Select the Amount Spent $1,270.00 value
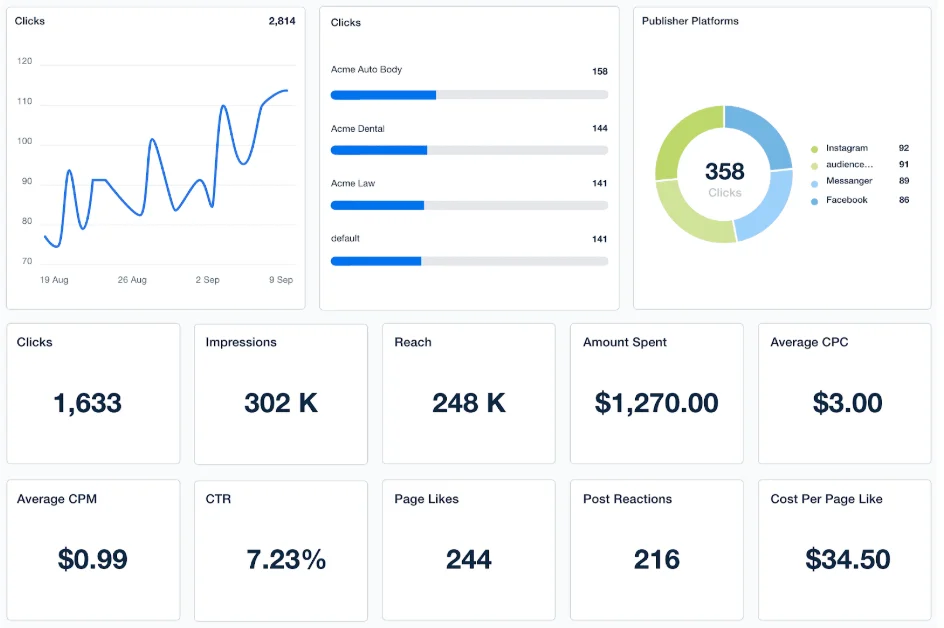The width and height of the screenshot is (944, 628). click(x=656, y=403)
